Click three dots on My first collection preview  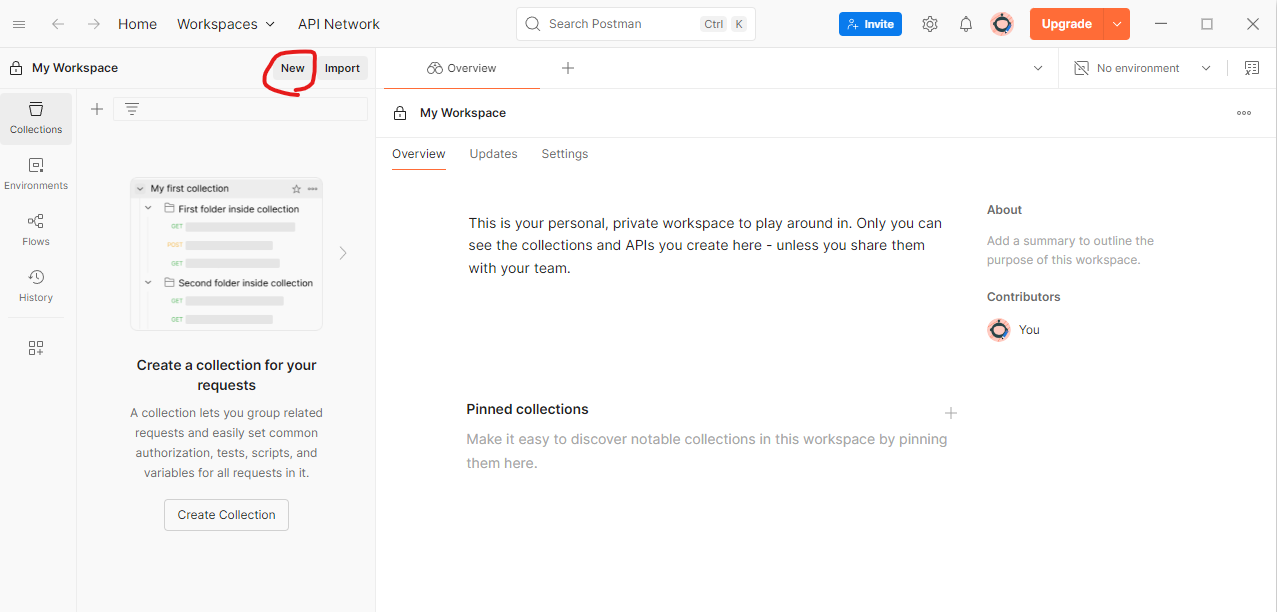[312, 189]
